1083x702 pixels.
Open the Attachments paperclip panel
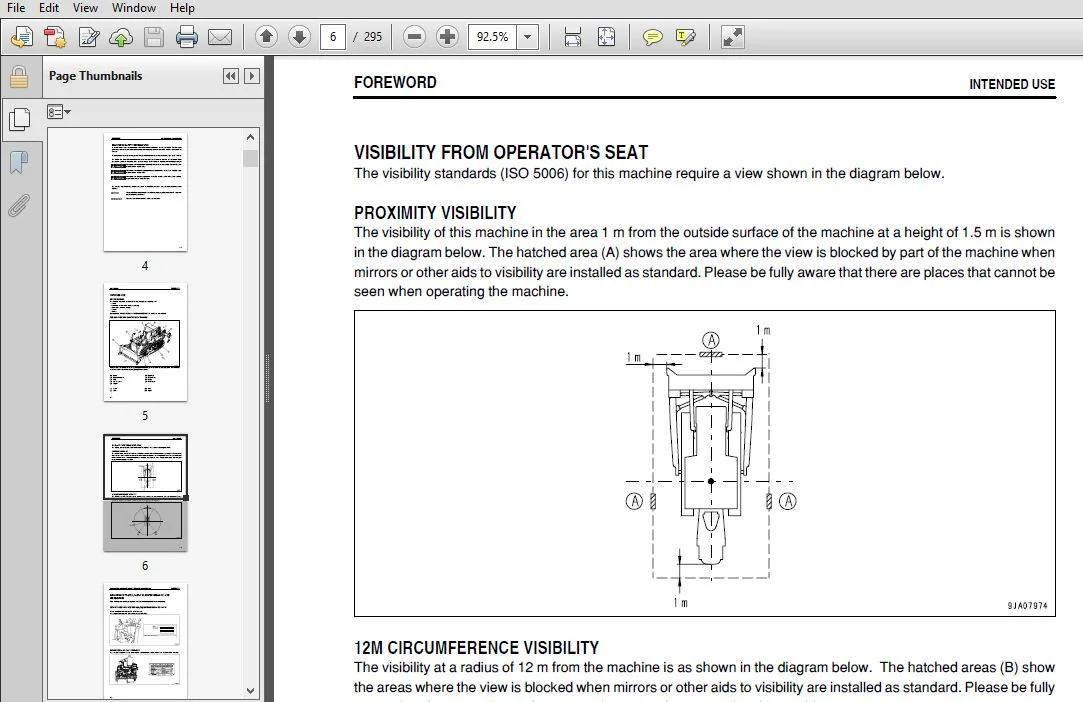click(19, 205)
